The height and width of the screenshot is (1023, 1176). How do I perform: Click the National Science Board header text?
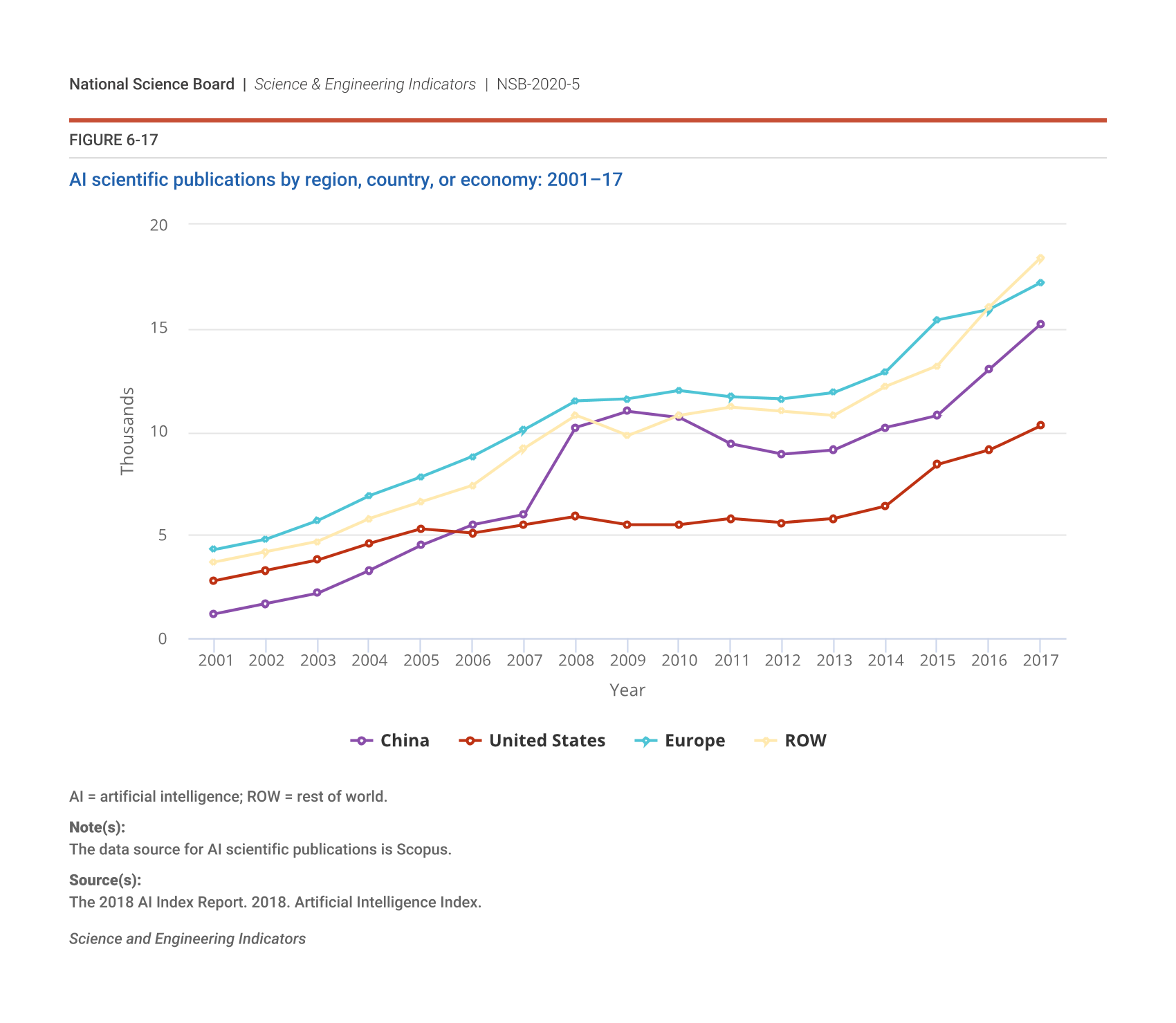click(151, 84)
